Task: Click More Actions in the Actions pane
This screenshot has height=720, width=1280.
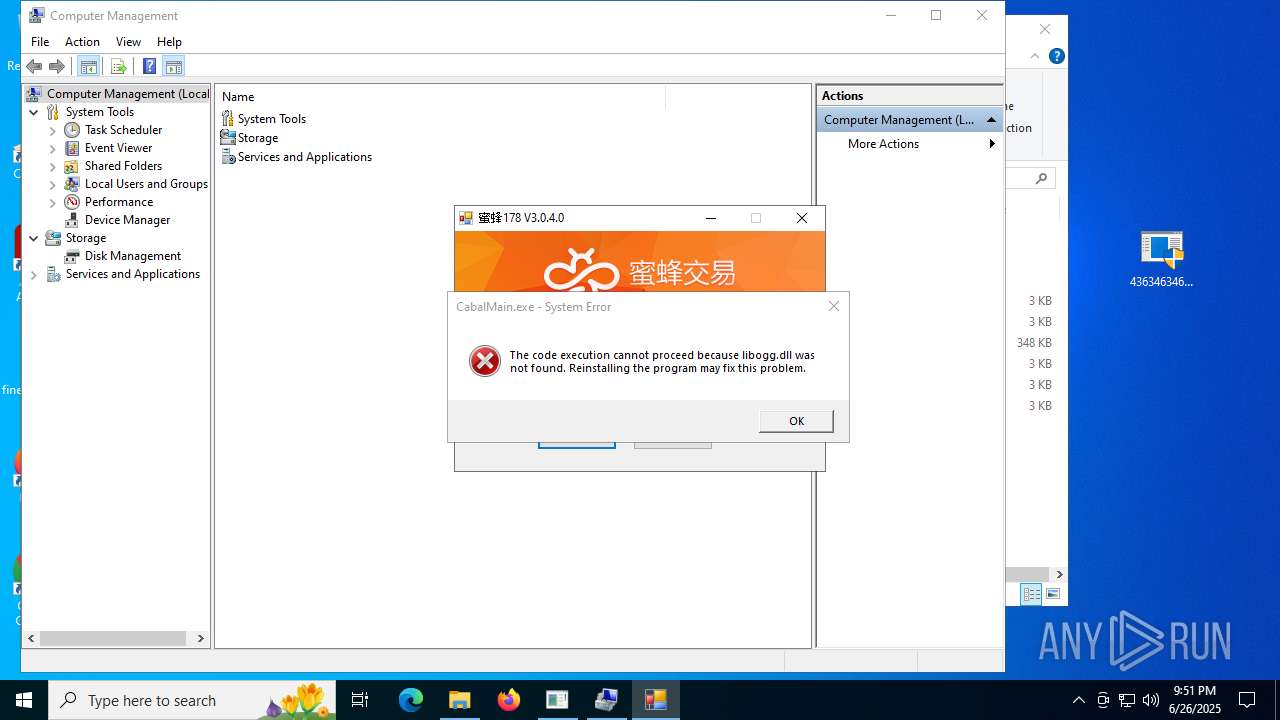Action: coord(883,144)
